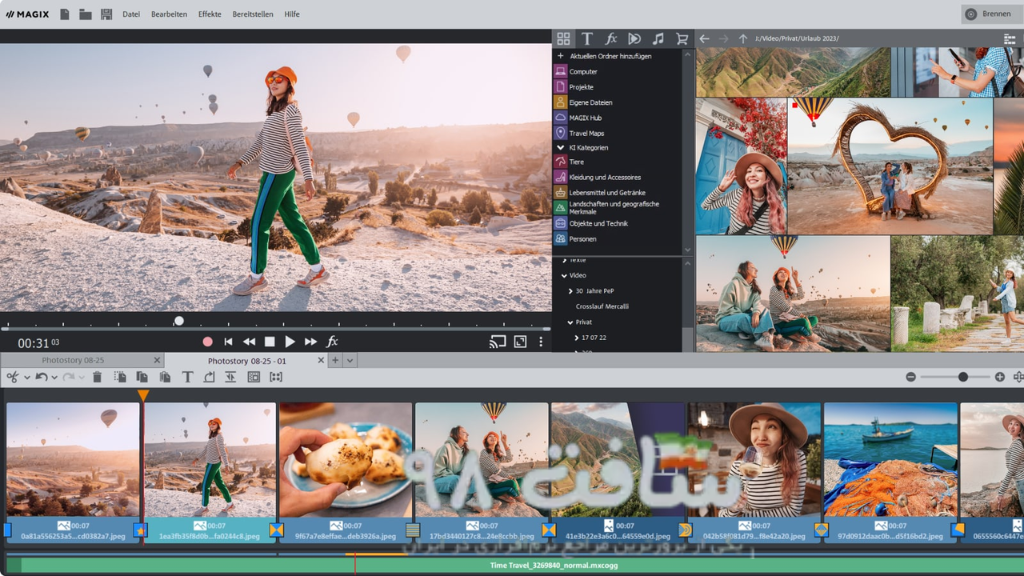The width and height of the screenshot is (1024, 576).
Task: Open project with folder icon in top bar
Action: tap(85, 14)
